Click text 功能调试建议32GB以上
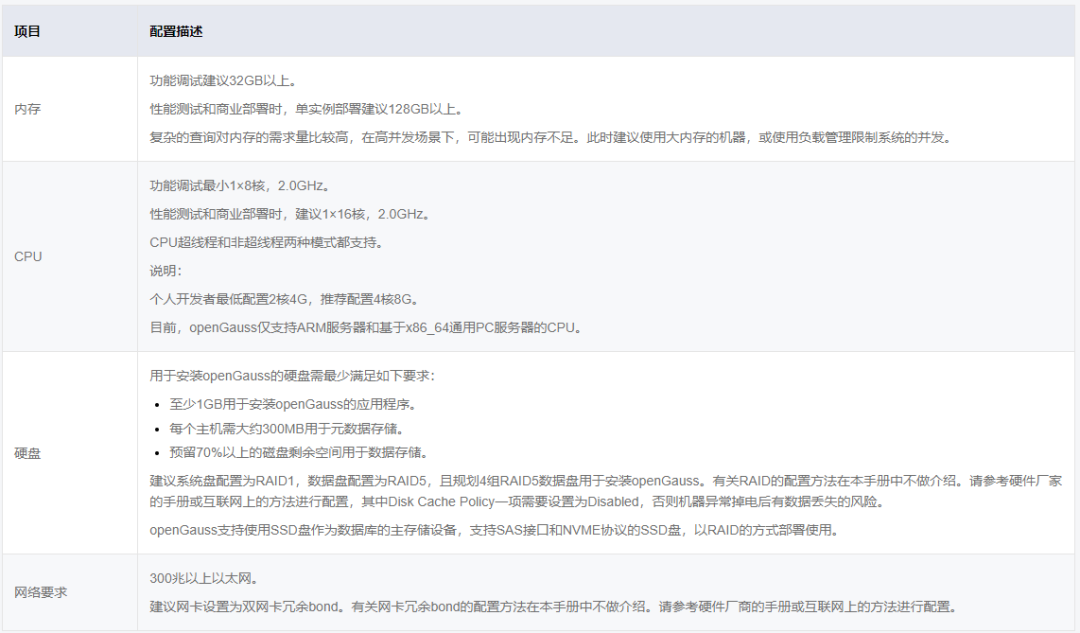Viewport: 1080px width, 633px height. coord(223,81)
